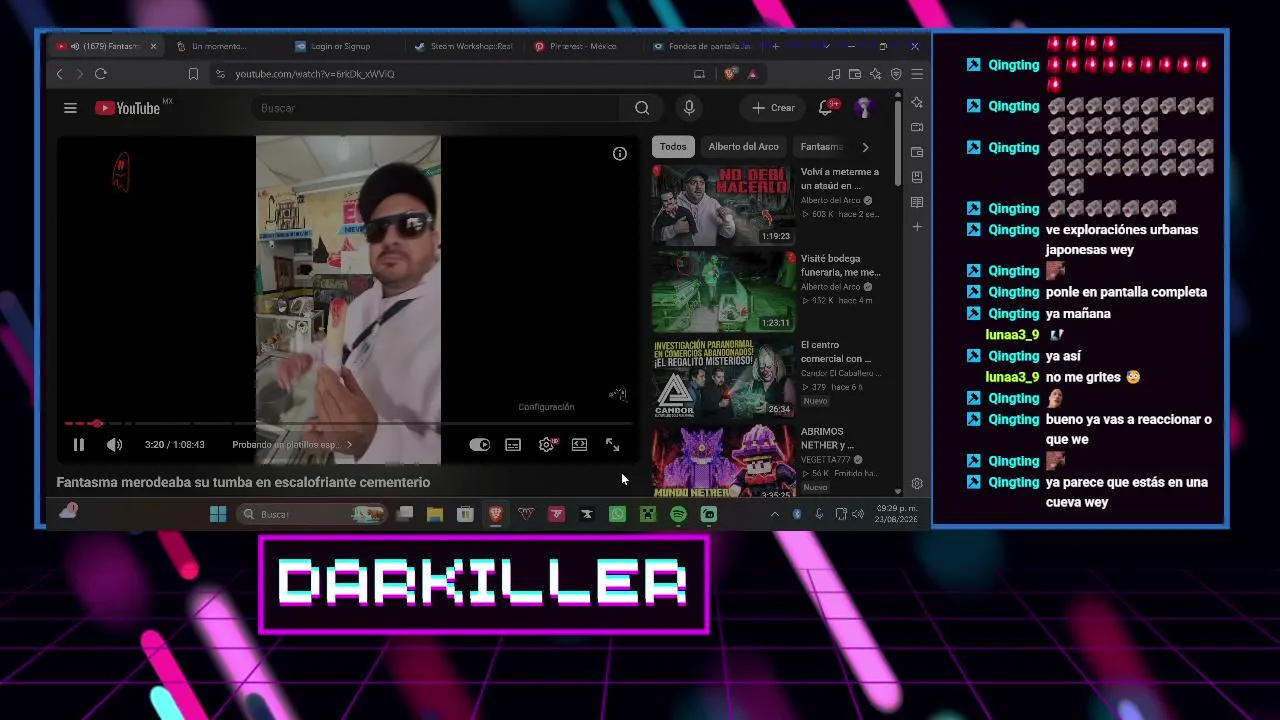1280x720 pixels.
Task: Go to the YouTube home logo
Action: coord(128,108)
